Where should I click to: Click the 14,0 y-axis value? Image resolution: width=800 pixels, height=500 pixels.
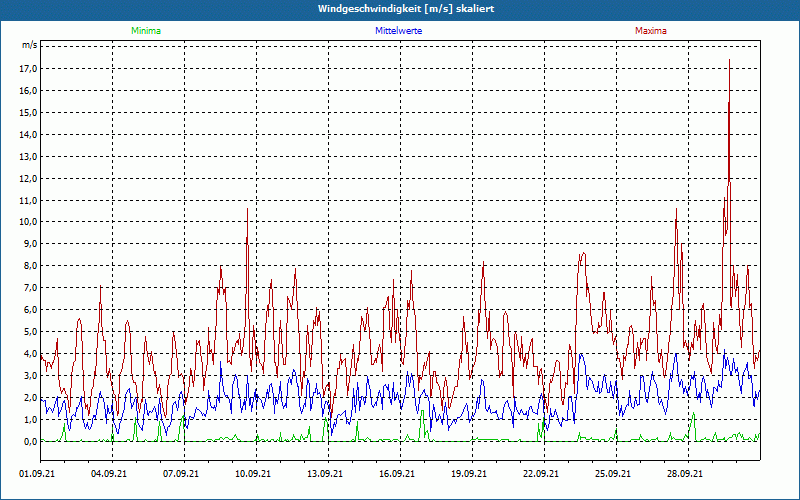click(x=29, y=134)
